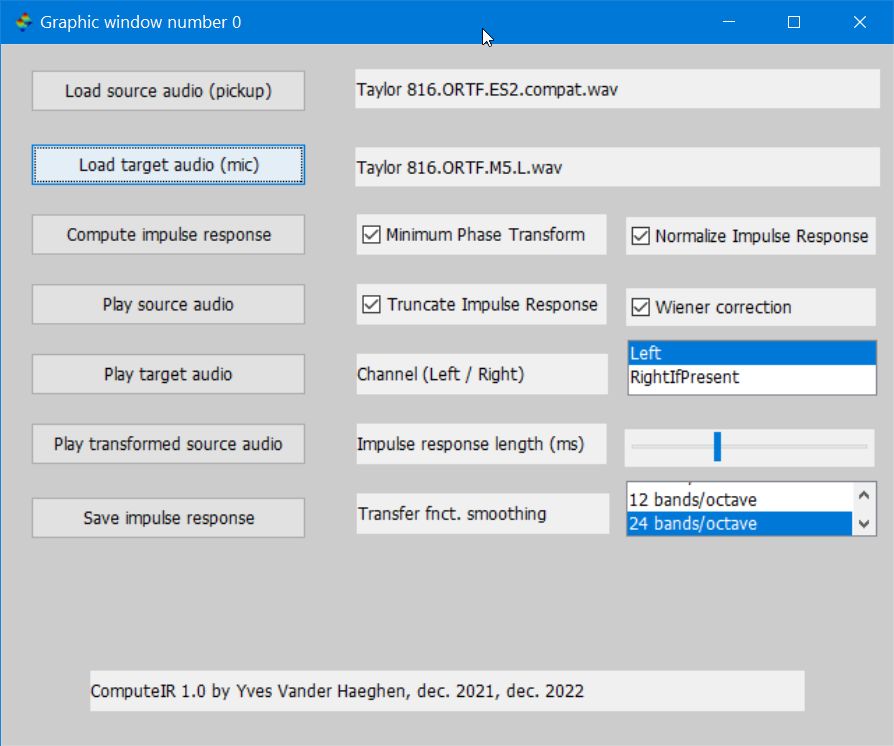Click Transfer fnct. smoothing label
This screenshot has width=894, height=746.
pyautogui.click(x=482, y=514)
